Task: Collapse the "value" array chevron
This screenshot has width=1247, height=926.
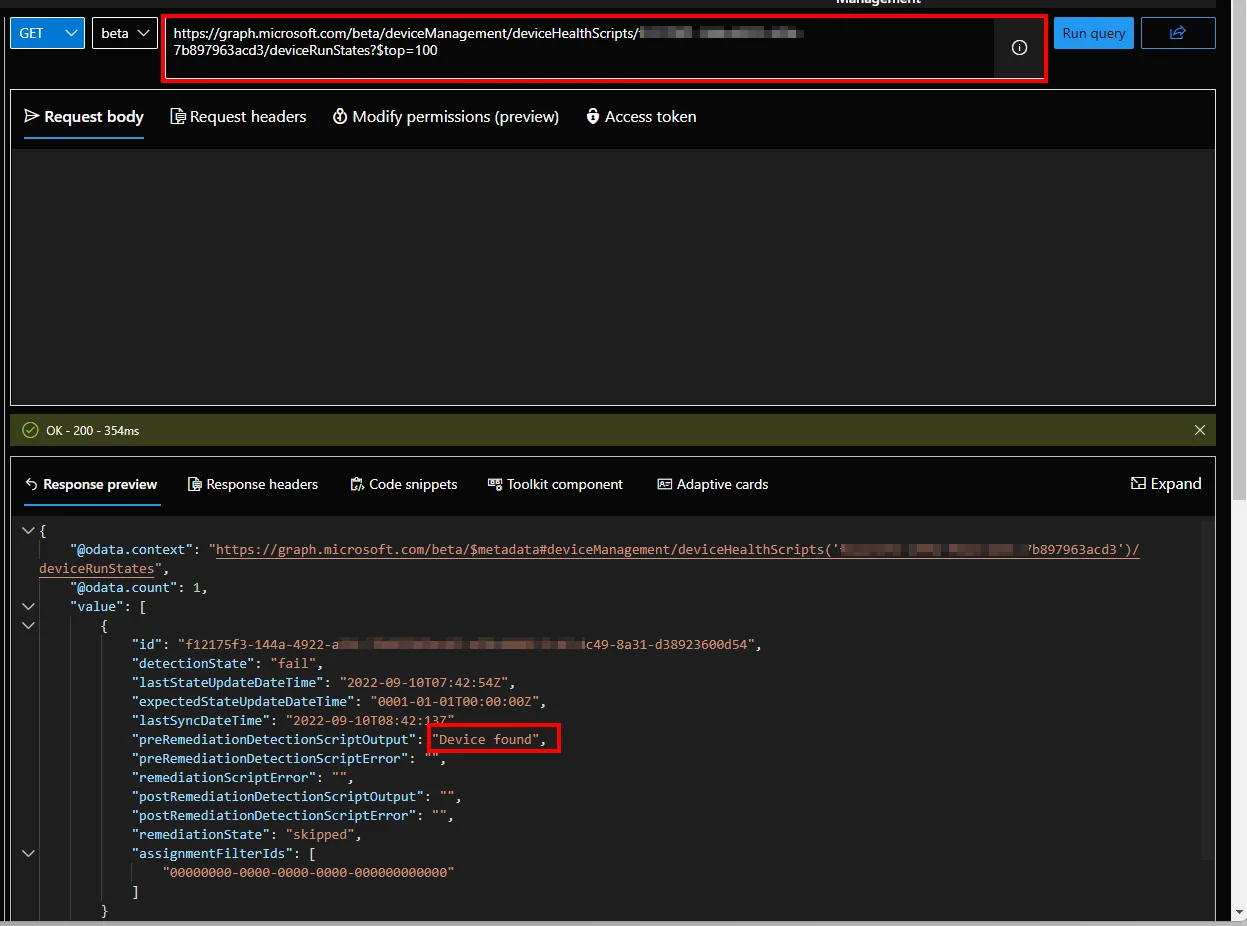Action: point(28,606)
